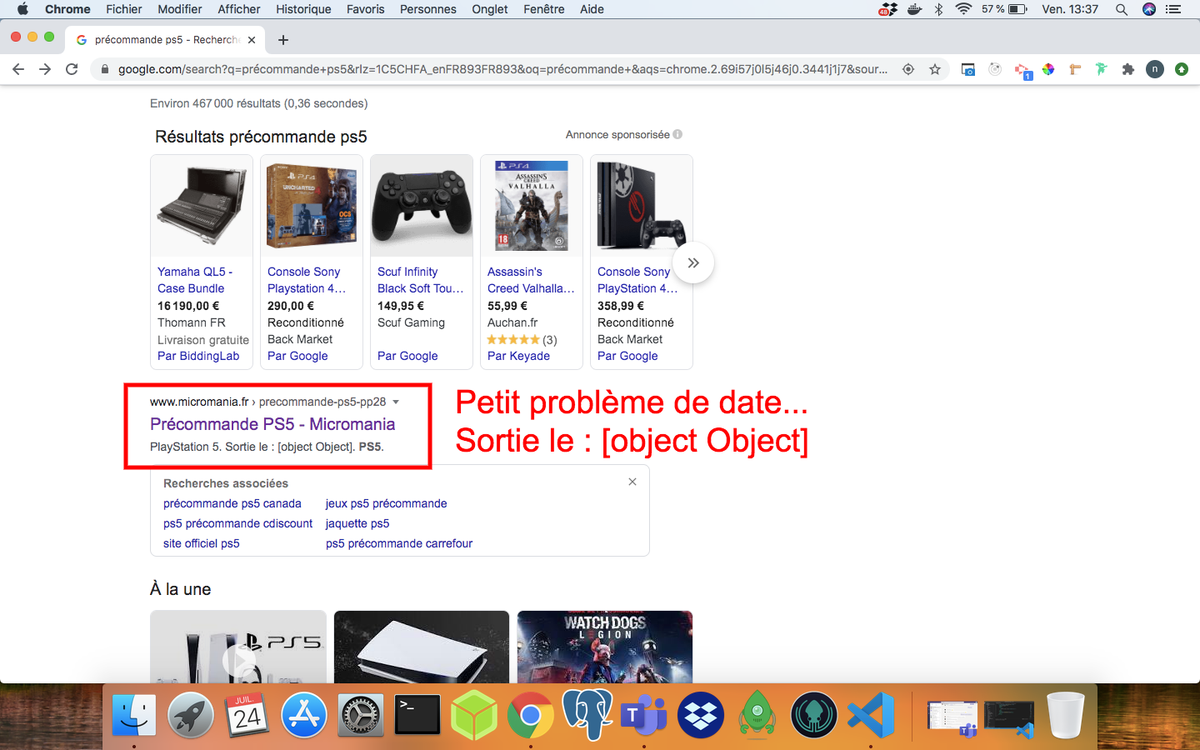The image size is (1200, 750).
Task: Open Microsoft Teams from the Dock
Action: coord(644,714)
